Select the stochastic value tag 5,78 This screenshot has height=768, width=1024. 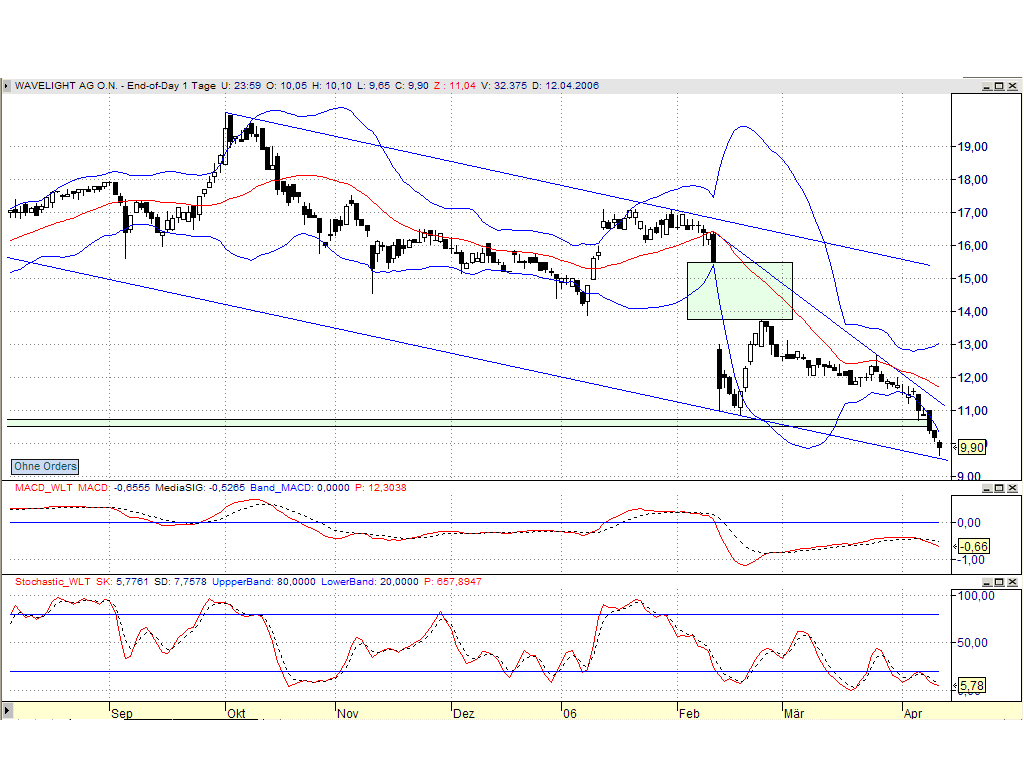(972, 686)
